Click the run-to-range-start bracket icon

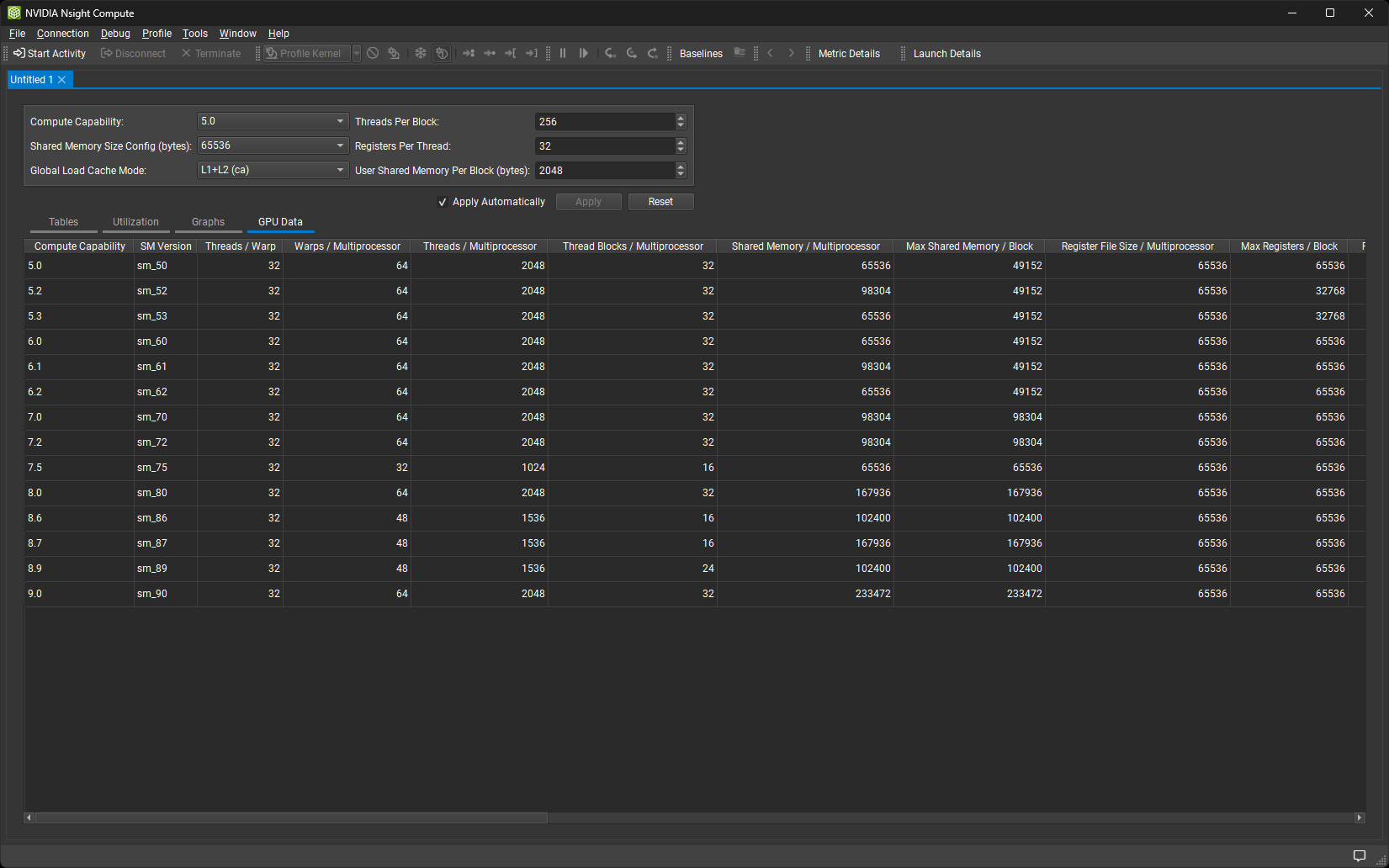point(511,53)
